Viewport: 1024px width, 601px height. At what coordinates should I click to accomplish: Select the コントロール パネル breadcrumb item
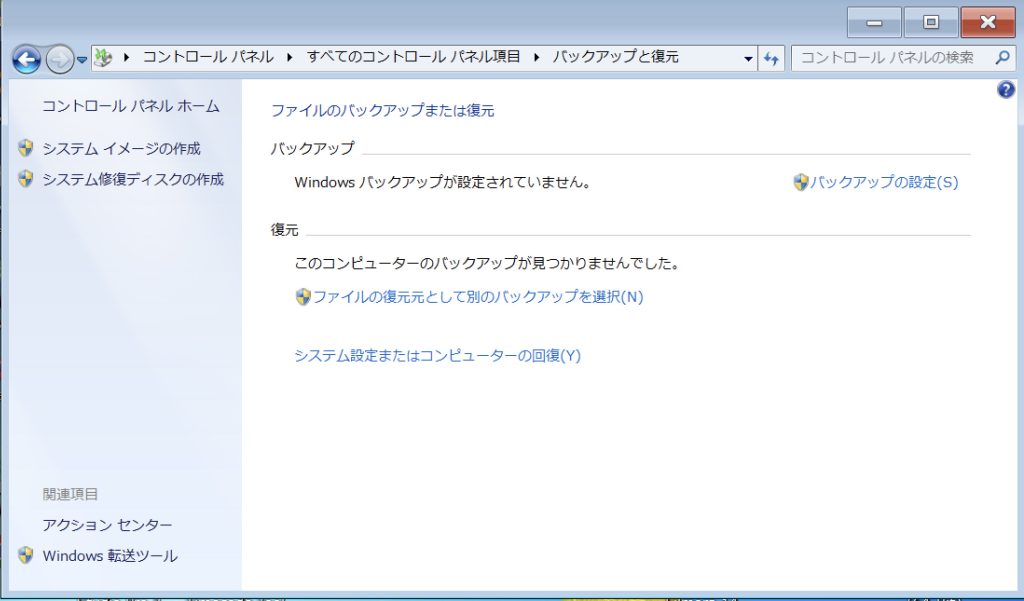pos(208,57)
